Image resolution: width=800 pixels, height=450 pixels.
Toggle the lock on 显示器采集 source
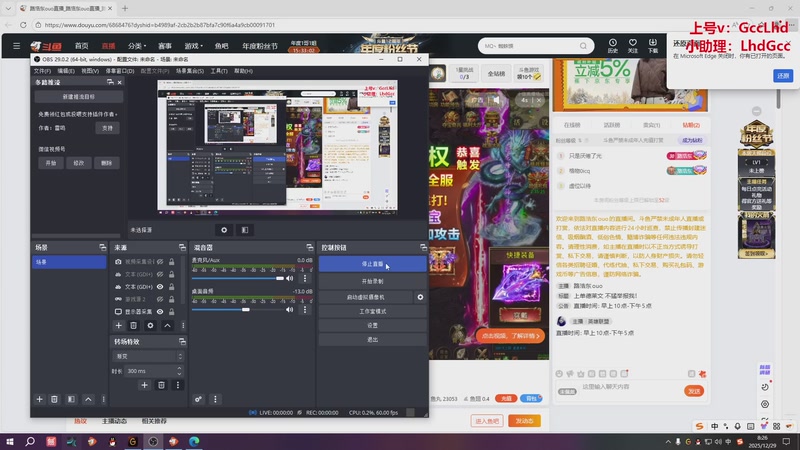pos(171,312)
